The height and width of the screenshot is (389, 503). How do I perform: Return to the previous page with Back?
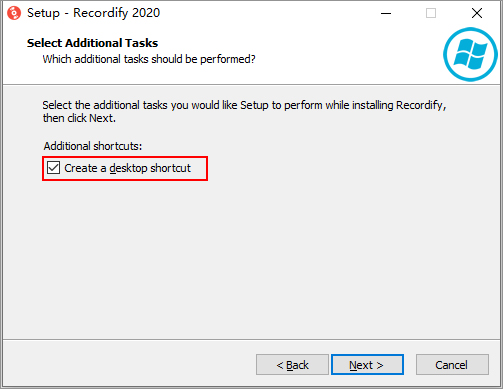pyautogui.click(x=292, y=365)
